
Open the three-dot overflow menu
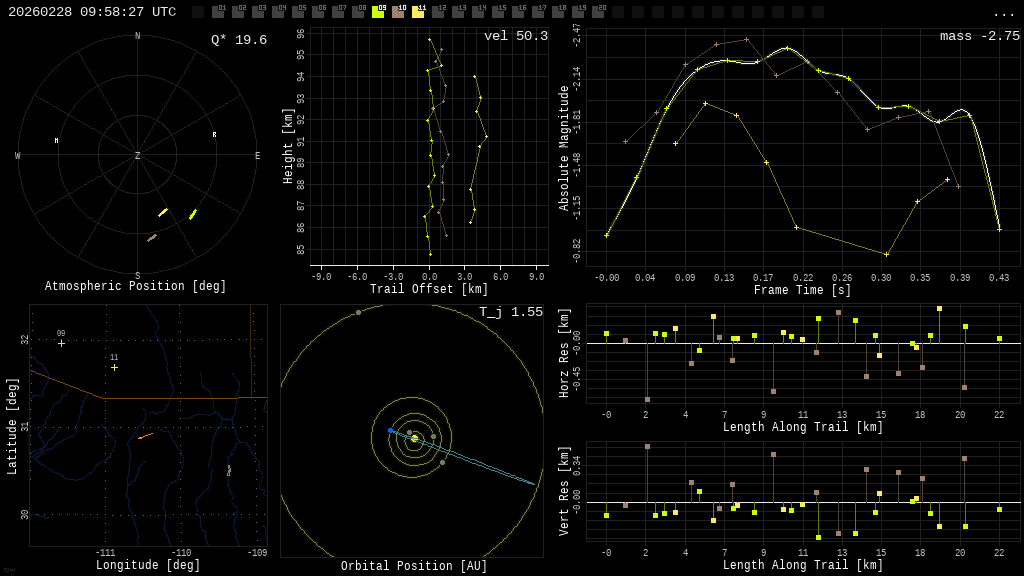point(1003,13)
